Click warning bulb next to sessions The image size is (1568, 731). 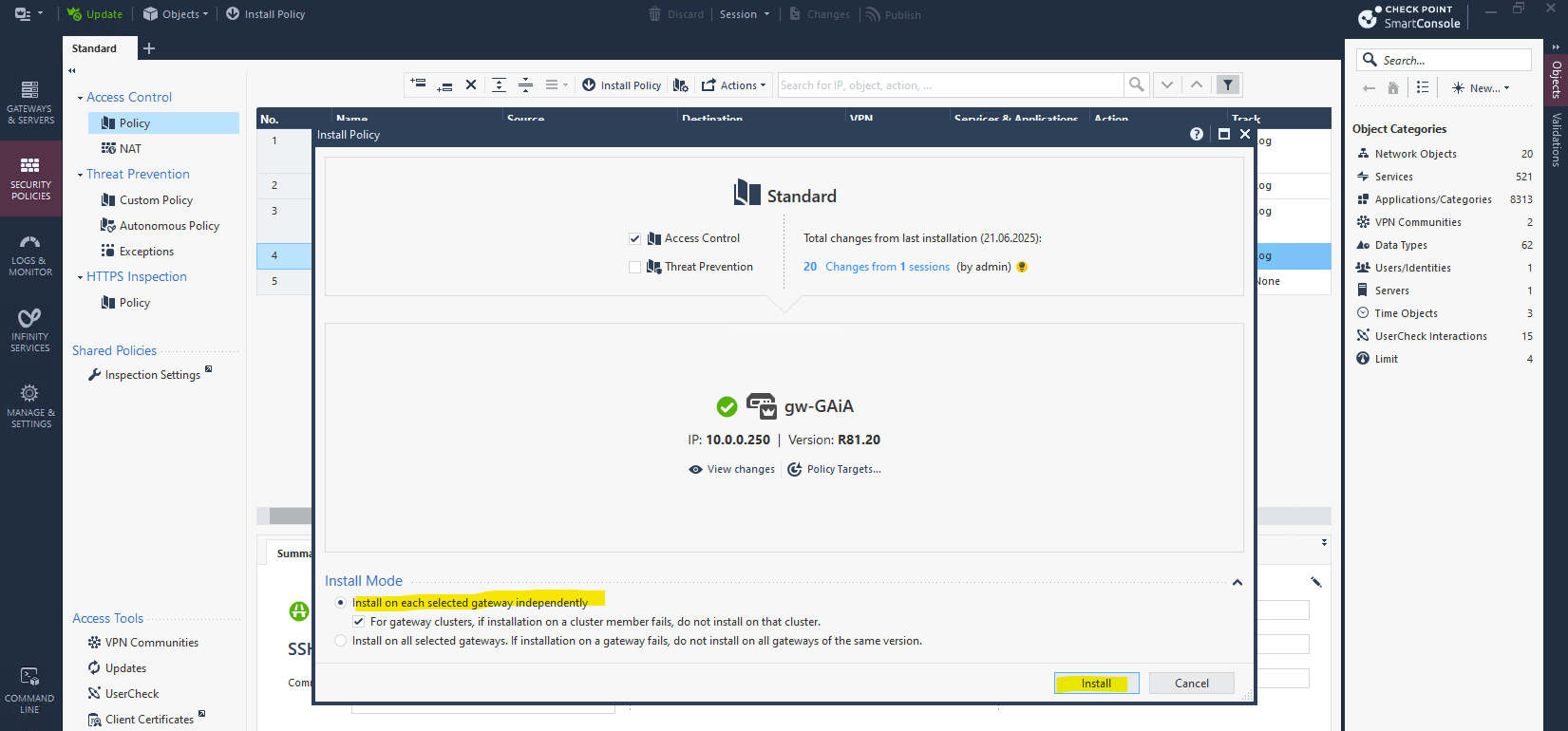pyautogui.click(x=1022, y=267)
